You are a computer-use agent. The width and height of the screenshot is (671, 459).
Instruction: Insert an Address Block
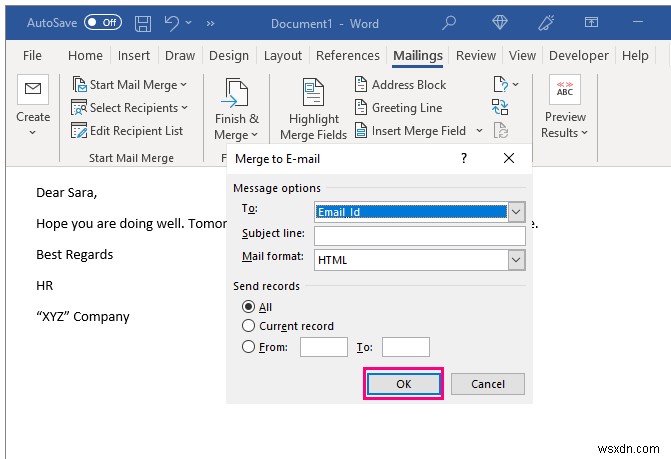401,85
